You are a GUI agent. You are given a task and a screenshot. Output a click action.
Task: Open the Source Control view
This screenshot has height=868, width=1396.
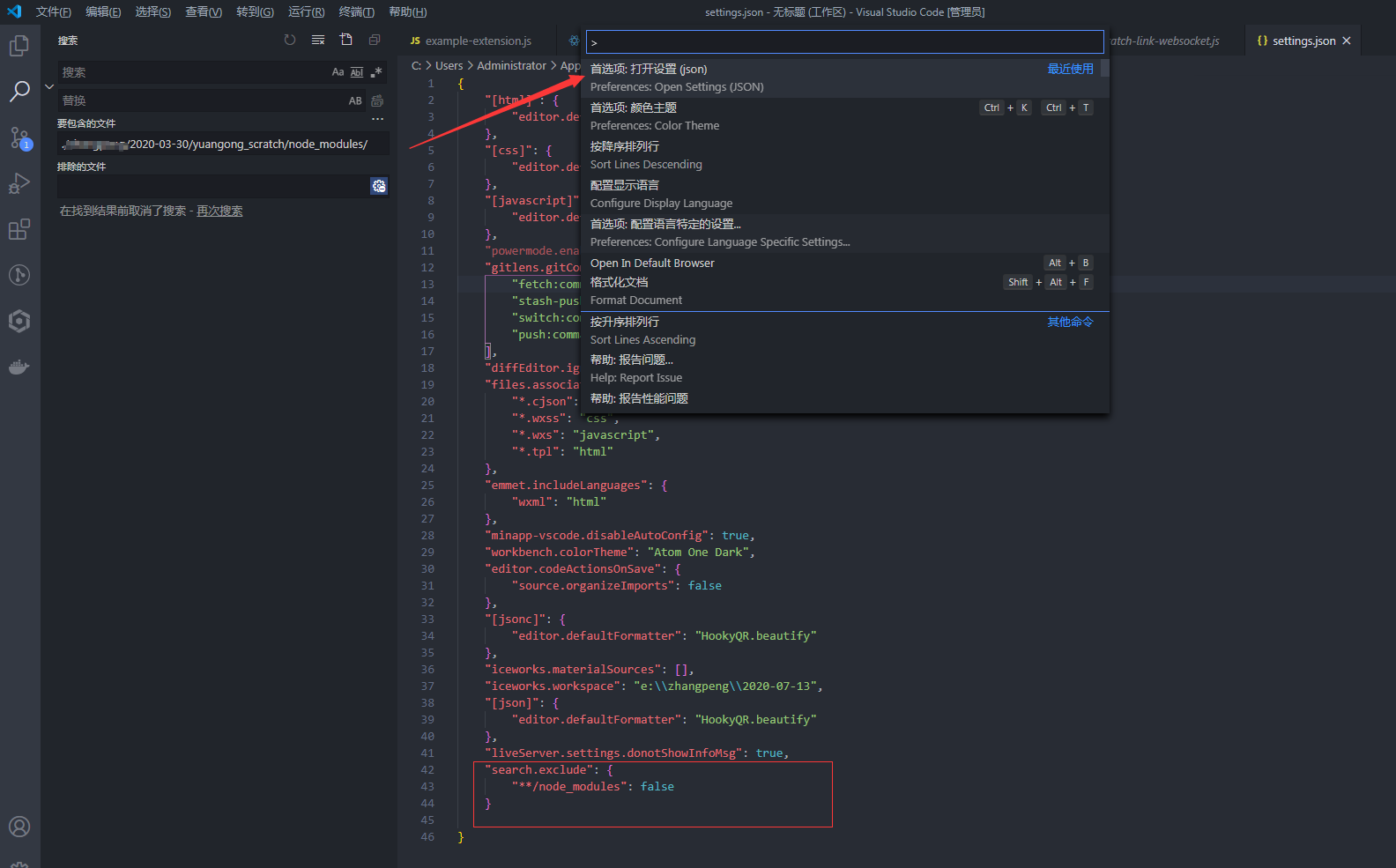tap(19, 137)
